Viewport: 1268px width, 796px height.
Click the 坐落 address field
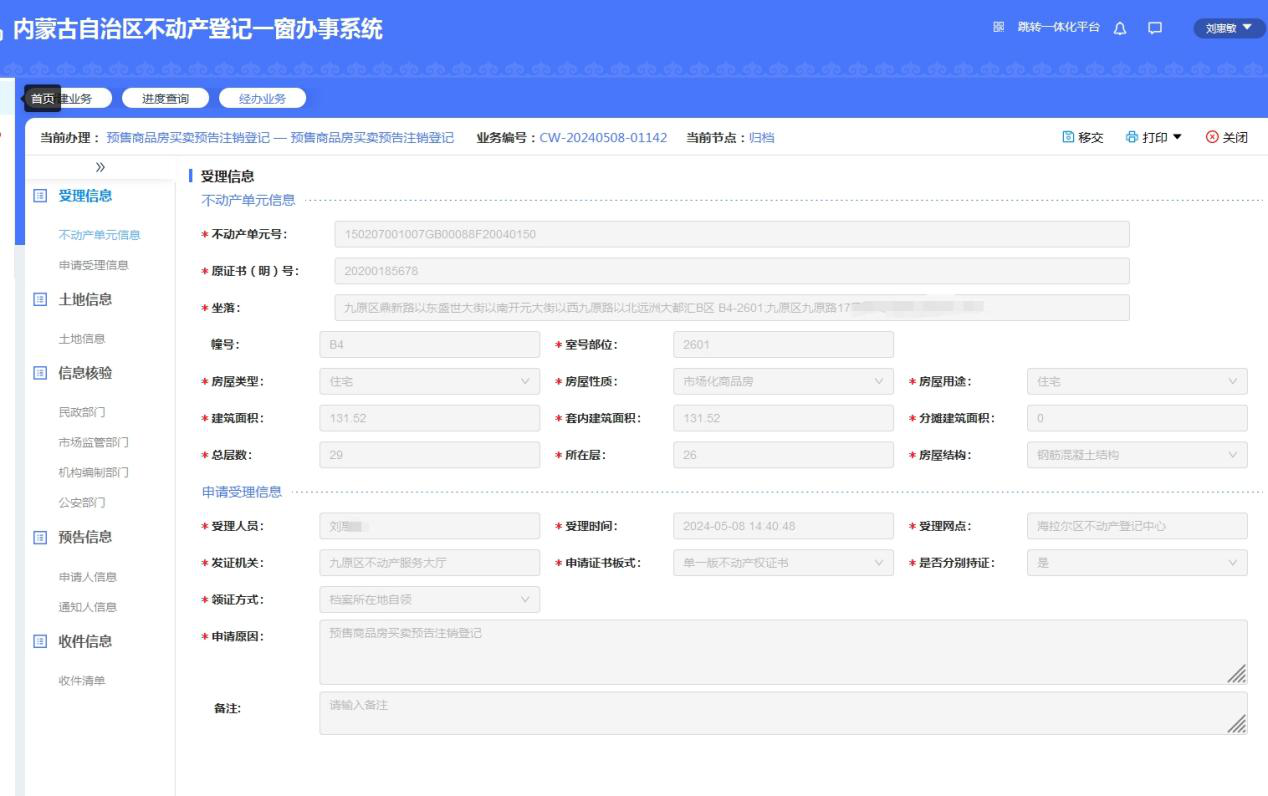click(732, 308)
